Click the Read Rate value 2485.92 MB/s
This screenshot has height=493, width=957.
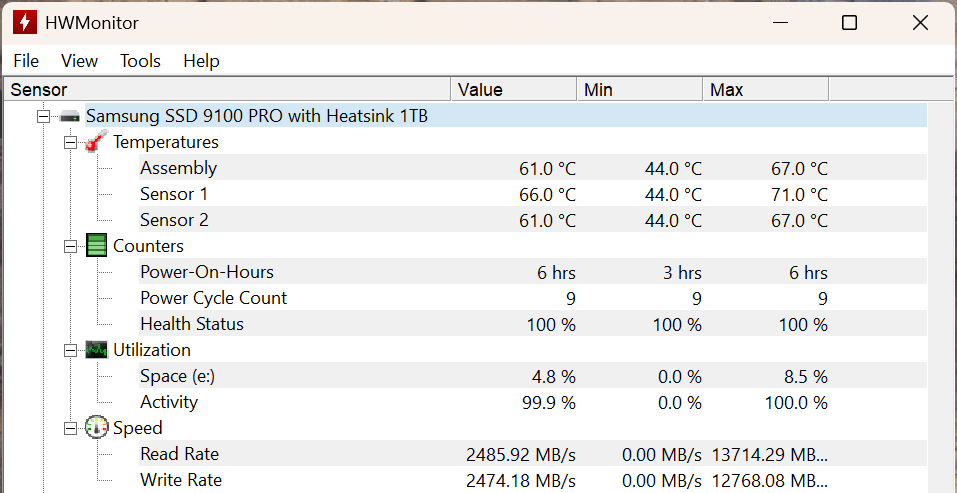[x=521, y=455]
